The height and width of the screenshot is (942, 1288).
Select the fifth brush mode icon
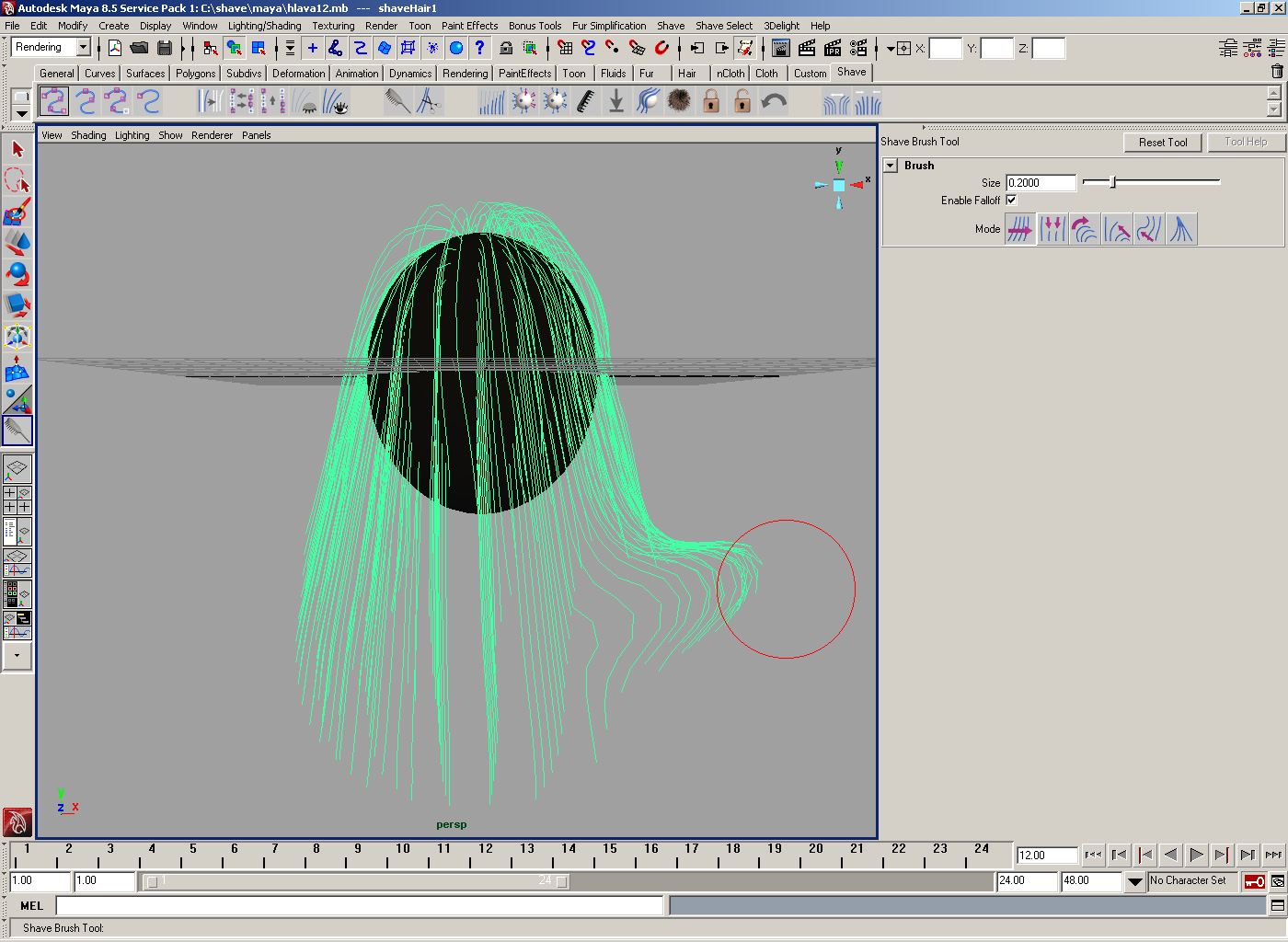(1149, 229)
